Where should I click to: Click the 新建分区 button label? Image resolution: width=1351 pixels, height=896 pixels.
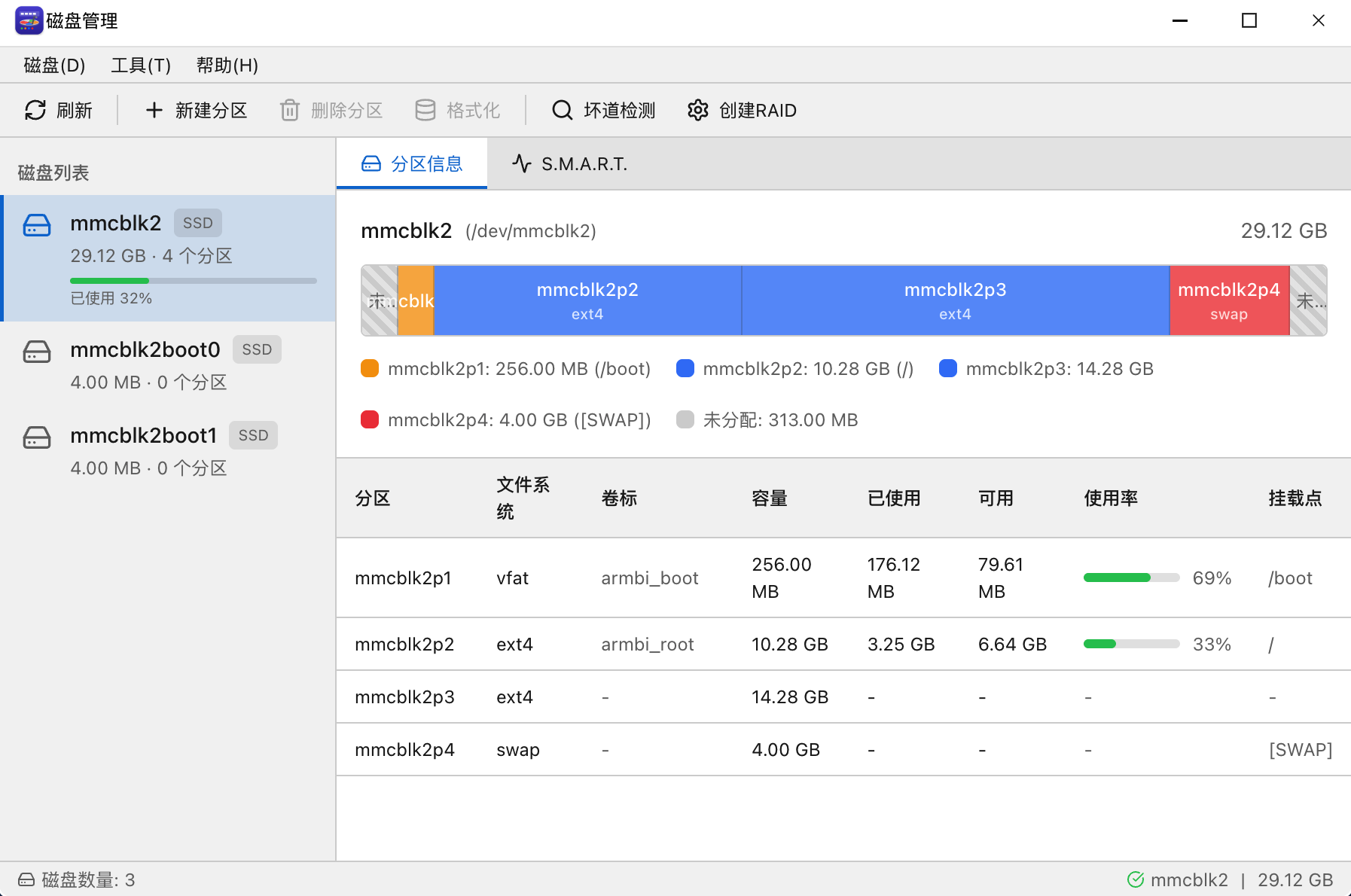pos(212,111)
